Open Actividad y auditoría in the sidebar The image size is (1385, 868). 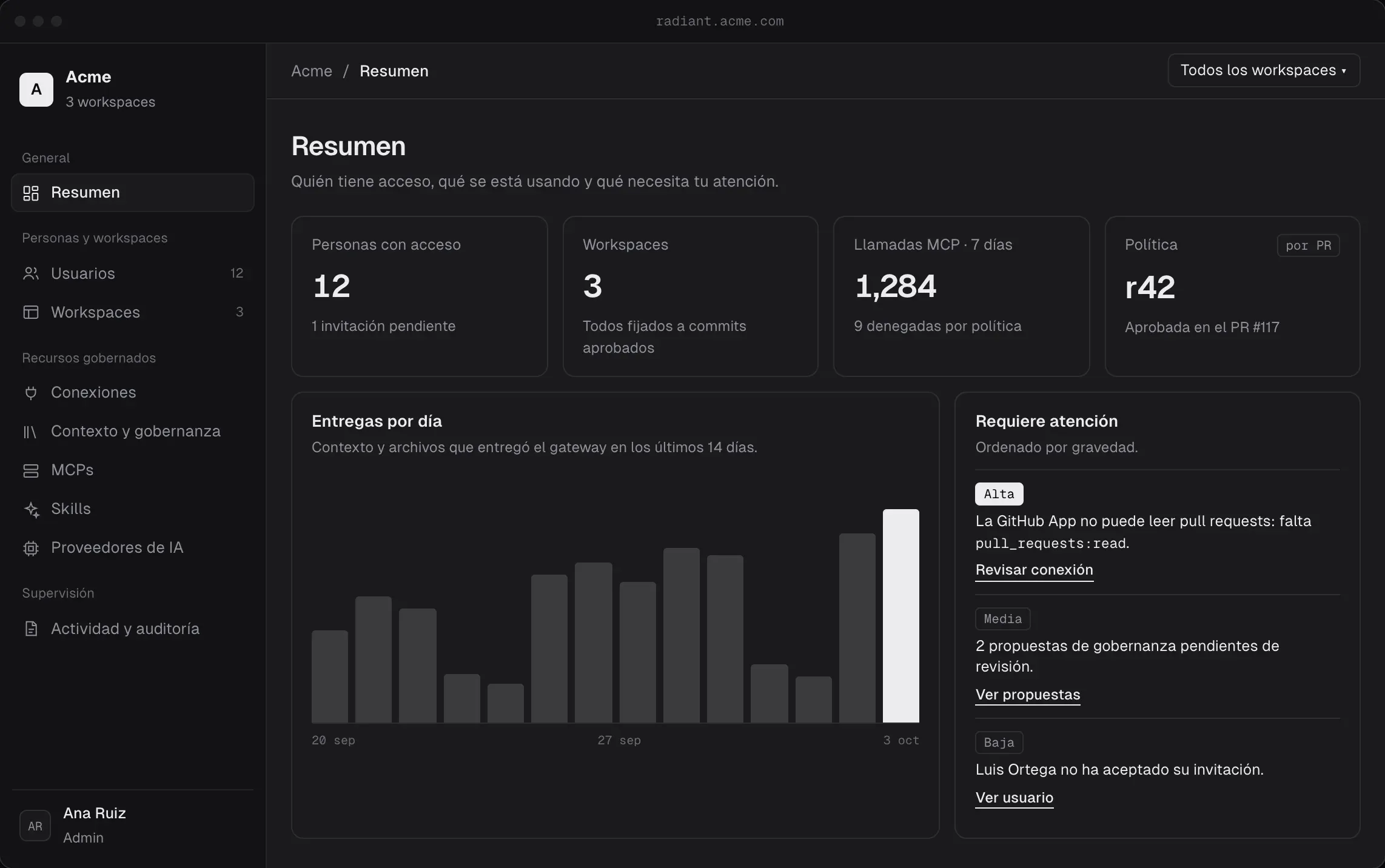click(133, 629)
